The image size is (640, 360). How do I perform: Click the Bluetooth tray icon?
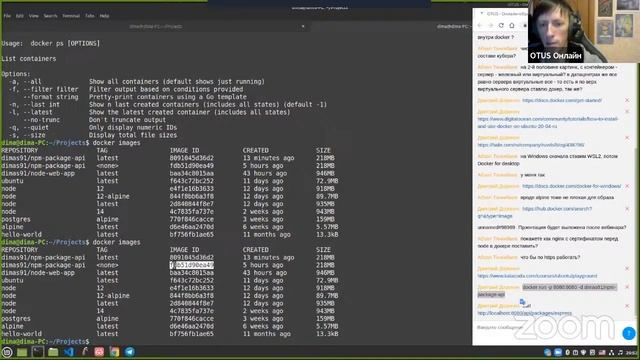[567, 352]
